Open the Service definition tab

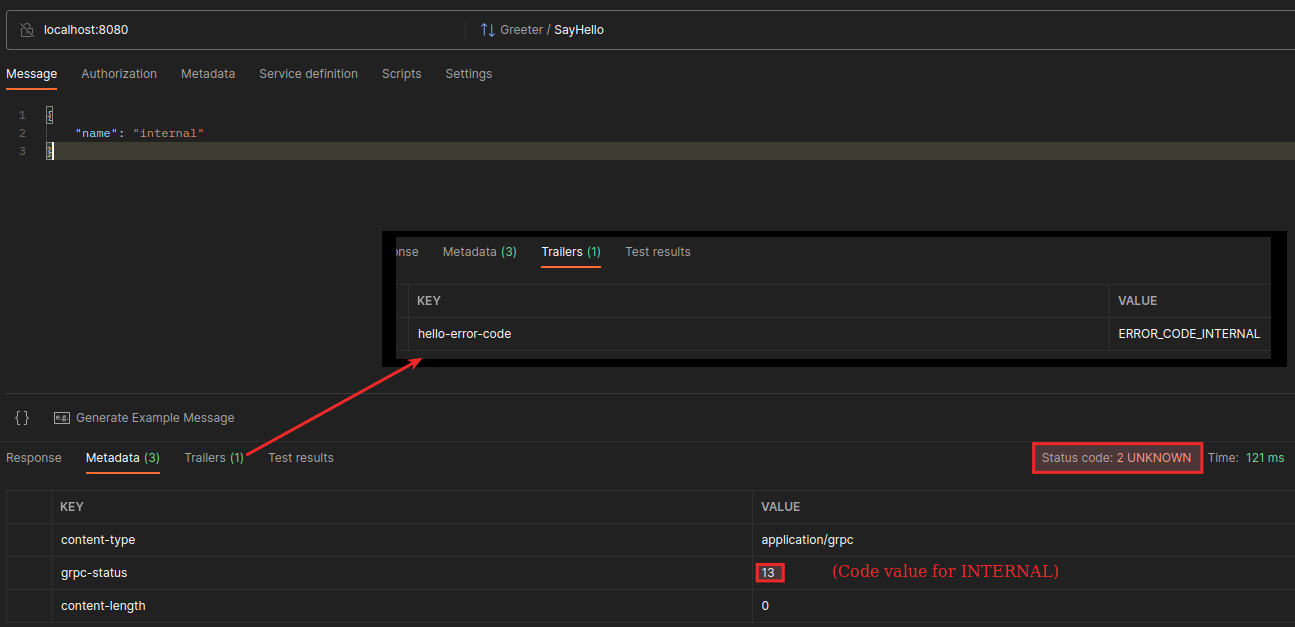[x=308, y=74]
